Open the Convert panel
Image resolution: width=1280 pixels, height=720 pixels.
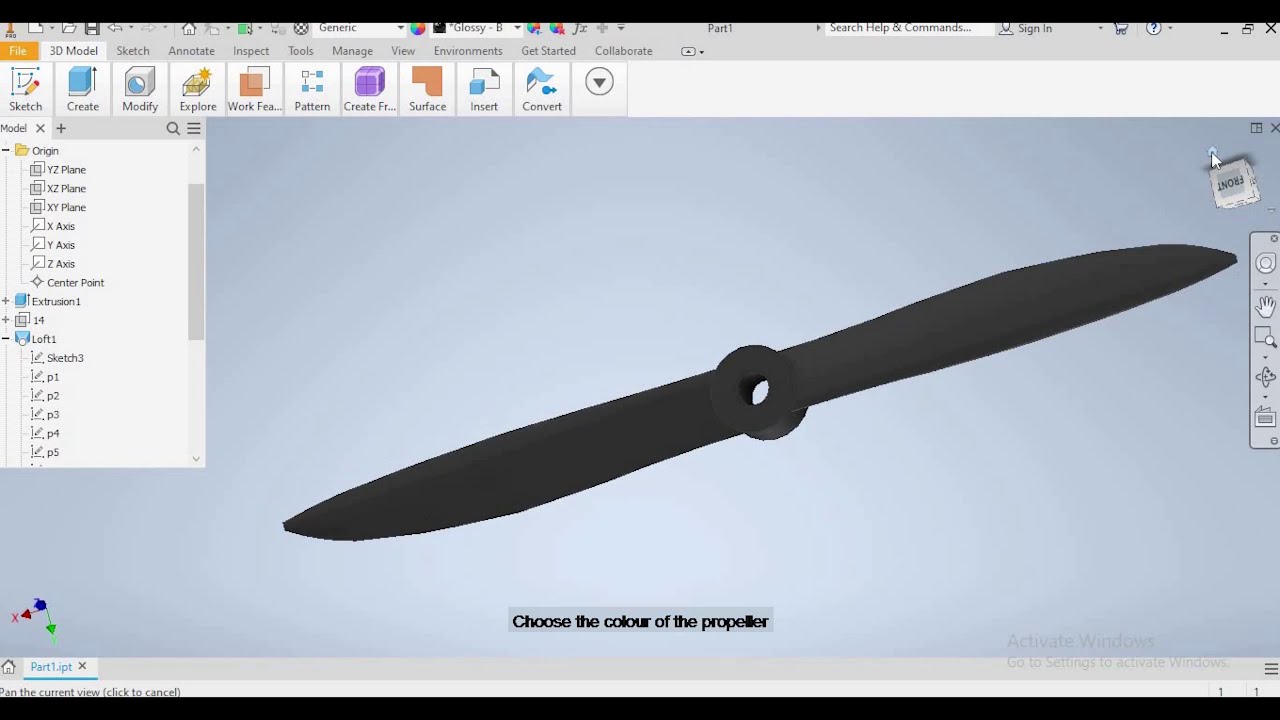coord(542,89)
